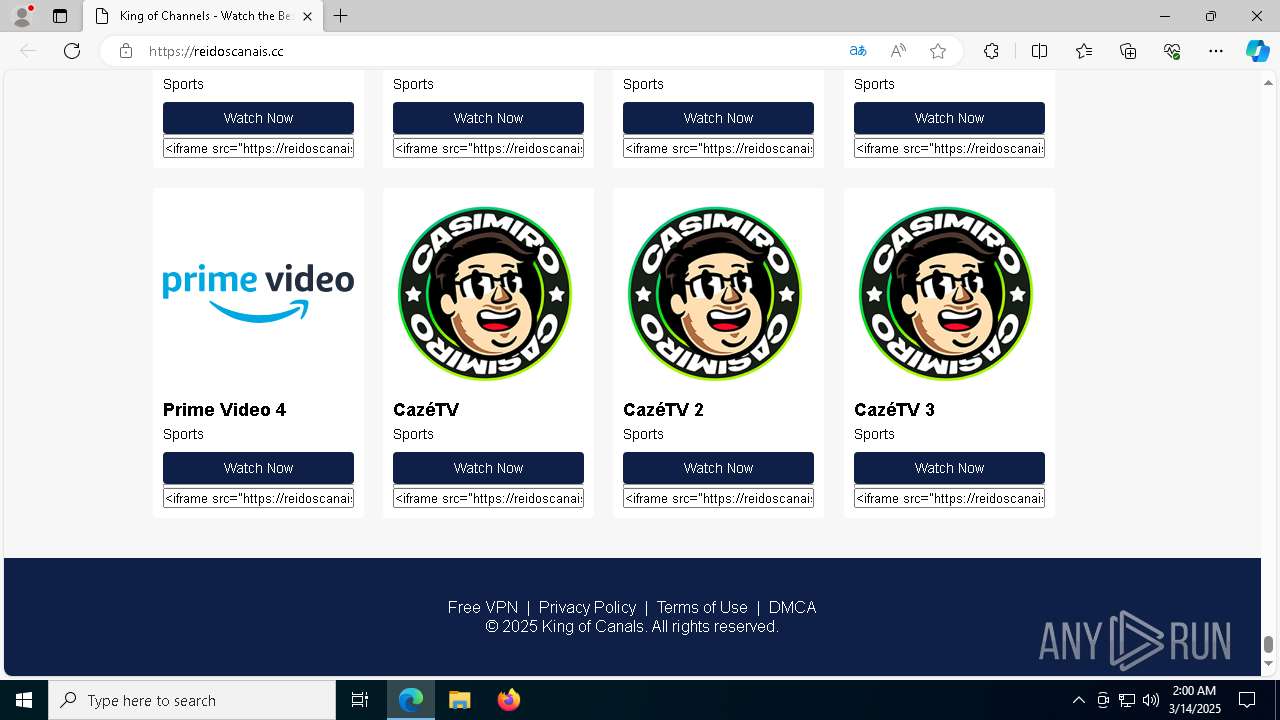The image size is (1280, 720).
Task: Open browser essentials heart icon
Action: pyautogui.click(x=1172, y=51)
